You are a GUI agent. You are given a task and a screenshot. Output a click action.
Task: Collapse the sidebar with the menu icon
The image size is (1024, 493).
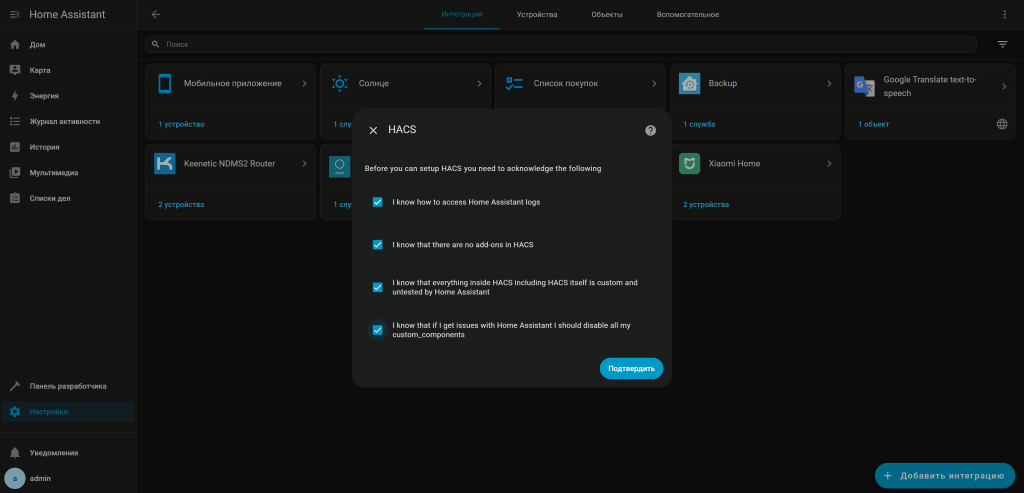[15, 14]
